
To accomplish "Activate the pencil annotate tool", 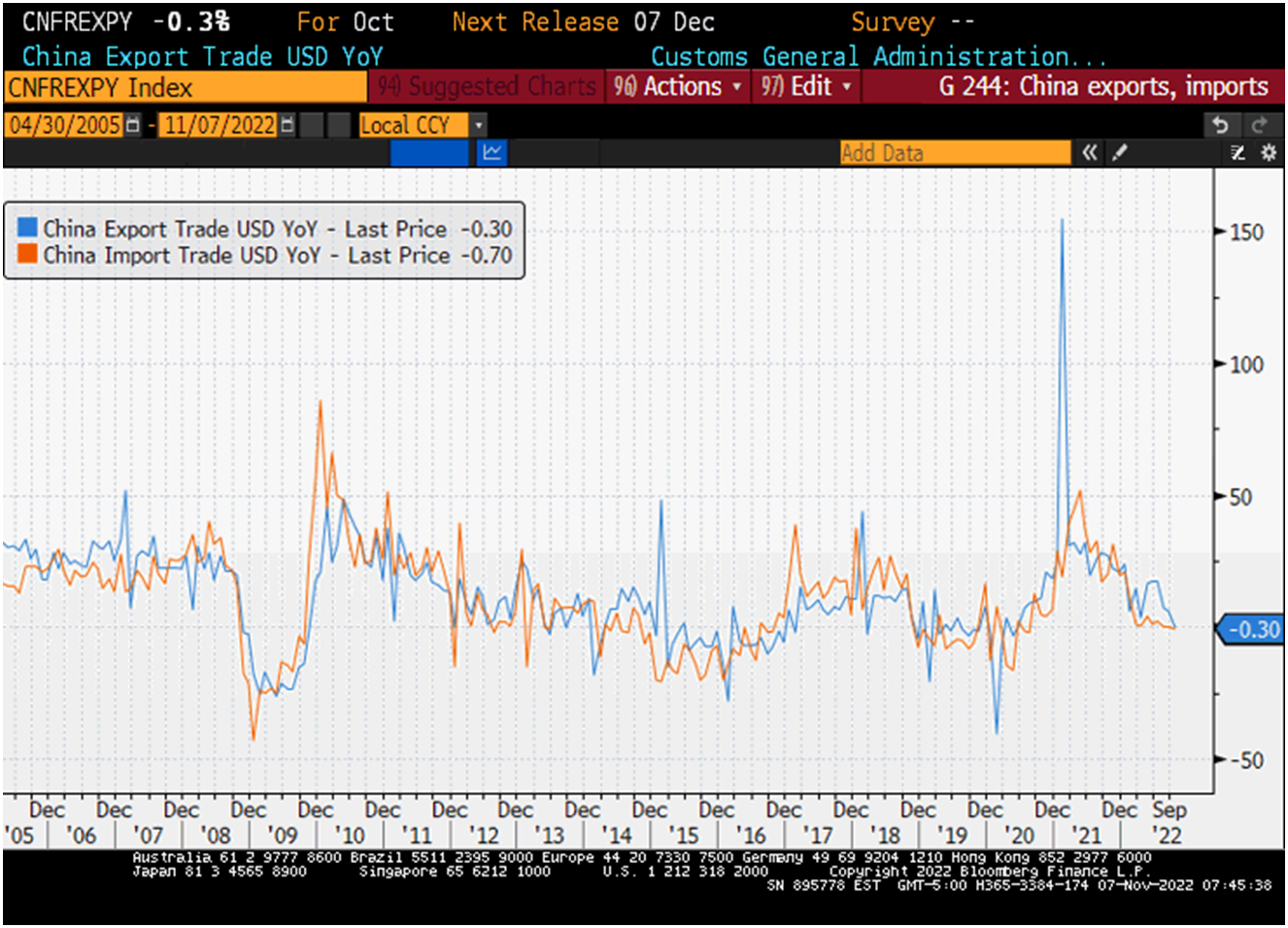I will coord(1120,153).
